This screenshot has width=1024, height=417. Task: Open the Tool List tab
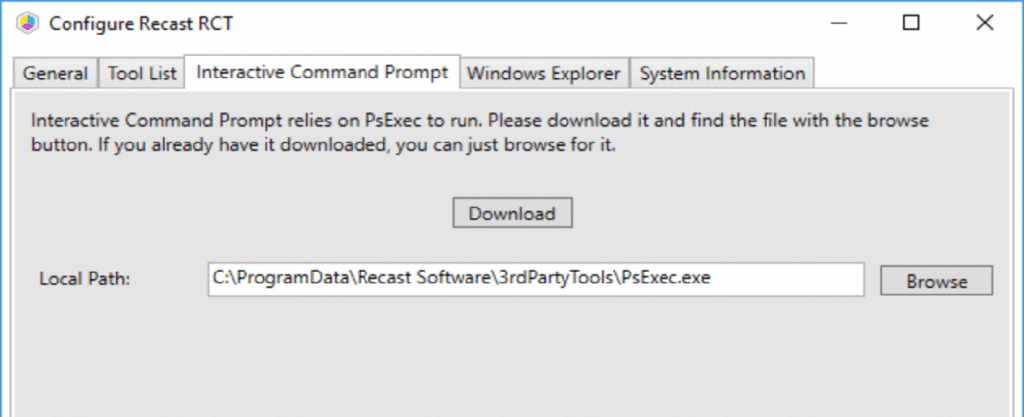click(x=142, y=73)
